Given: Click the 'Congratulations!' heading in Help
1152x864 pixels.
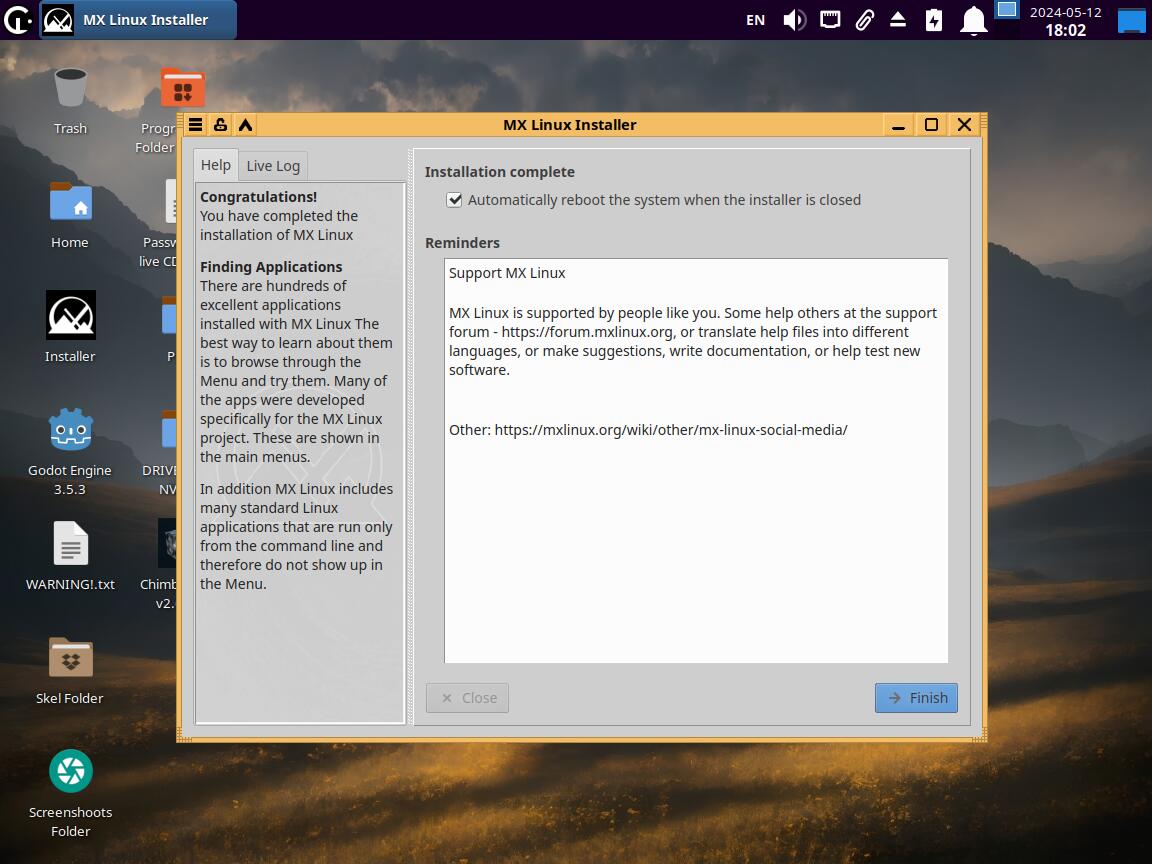Looking at the screenshot, I should 259,197.
